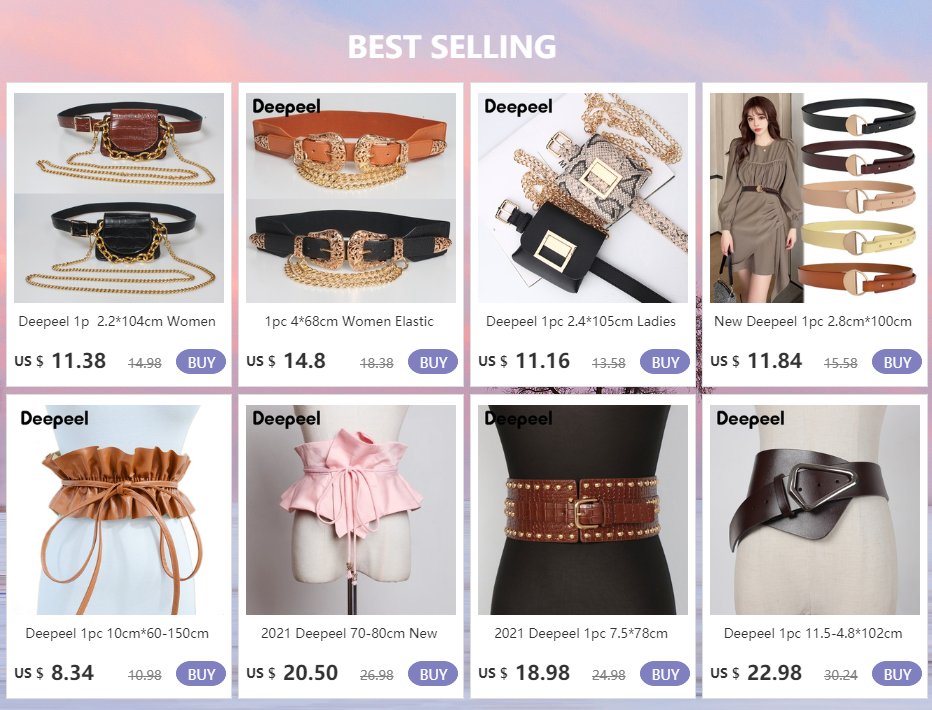Buy the US $11.38 chain bag belt
The height and width of the screenshot is (710, 932).
click(201, 362)
